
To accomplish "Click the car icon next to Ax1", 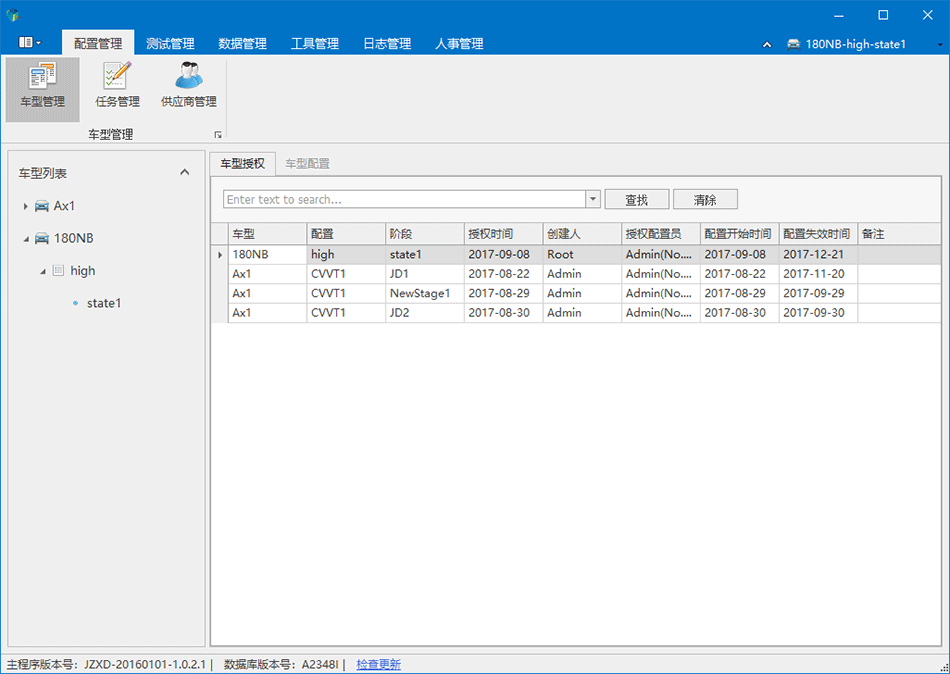I will tap(42, 206).
